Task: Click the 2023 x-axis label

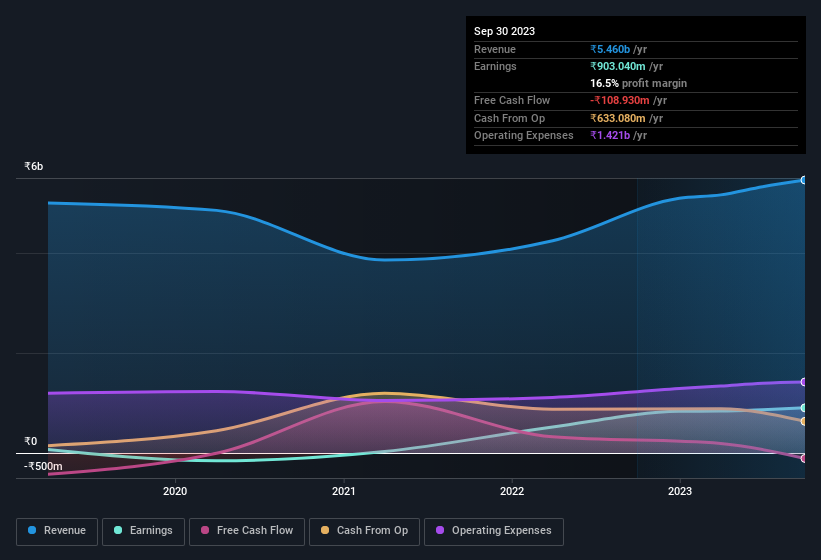Action: pos(680,491)
